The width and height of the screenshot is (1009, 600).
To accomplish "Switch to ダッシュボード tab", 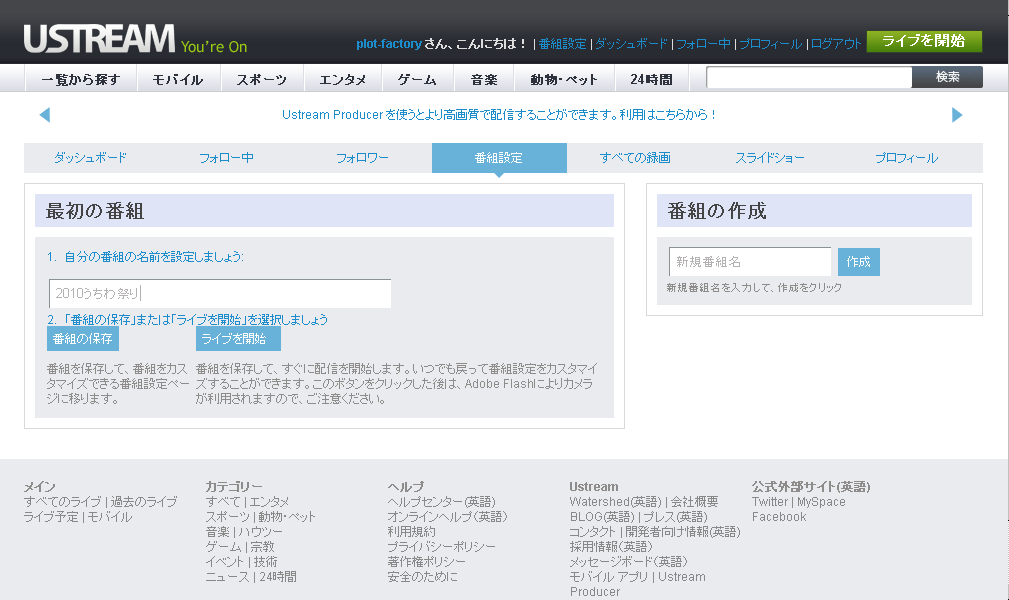I will pos(90,158).
